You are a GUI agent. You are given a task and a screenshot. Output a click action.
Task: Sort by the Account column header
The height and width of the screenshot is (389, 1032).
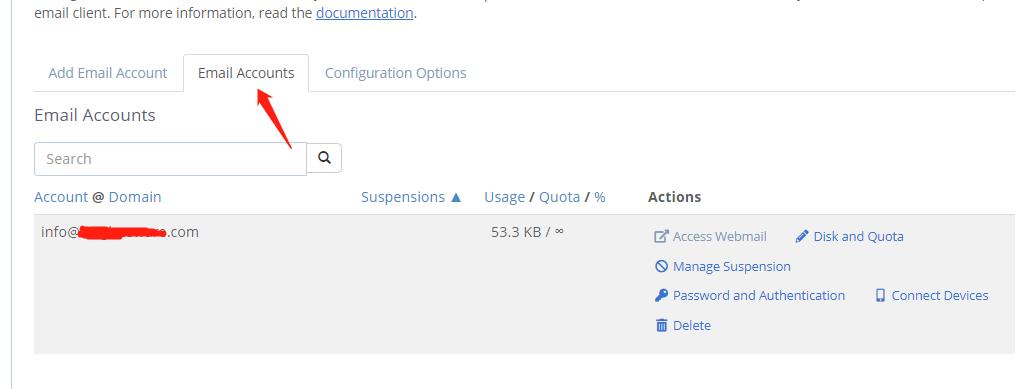click(x=61, y=197)
